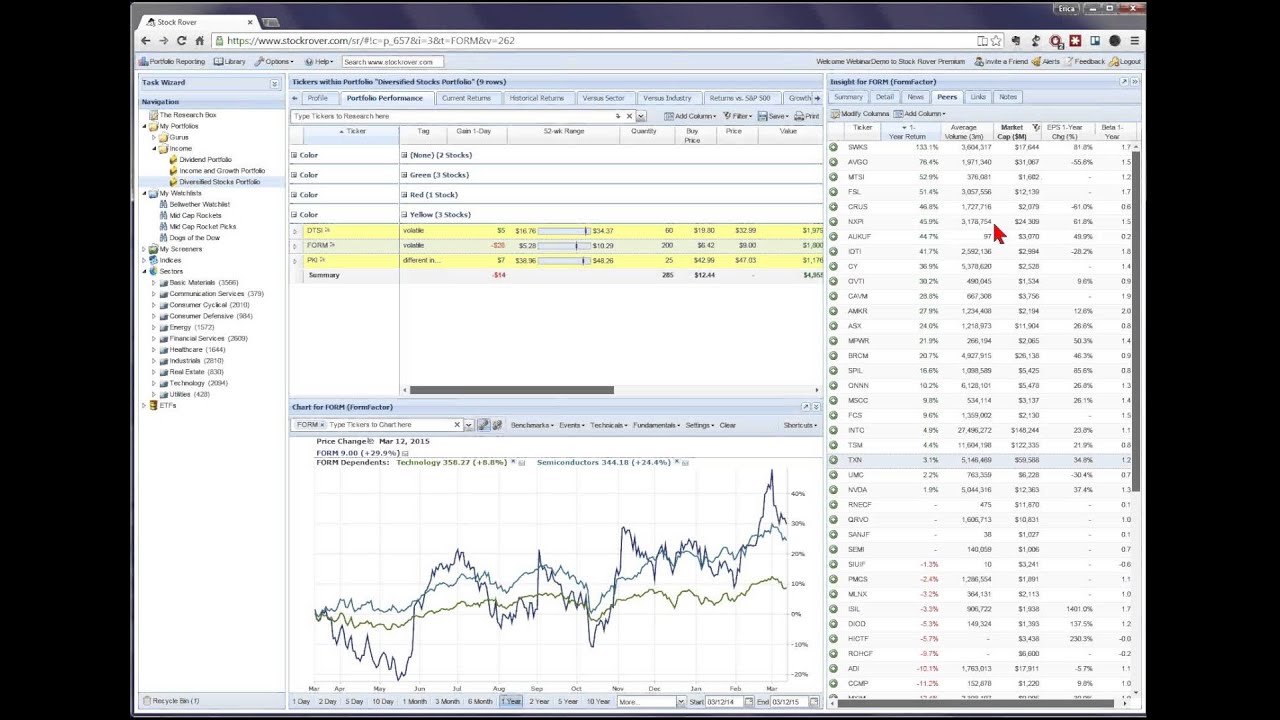The width and height of the screenshot is (1280, 720).
Task: Open Alerts from the top bar
Action: 1046,62
